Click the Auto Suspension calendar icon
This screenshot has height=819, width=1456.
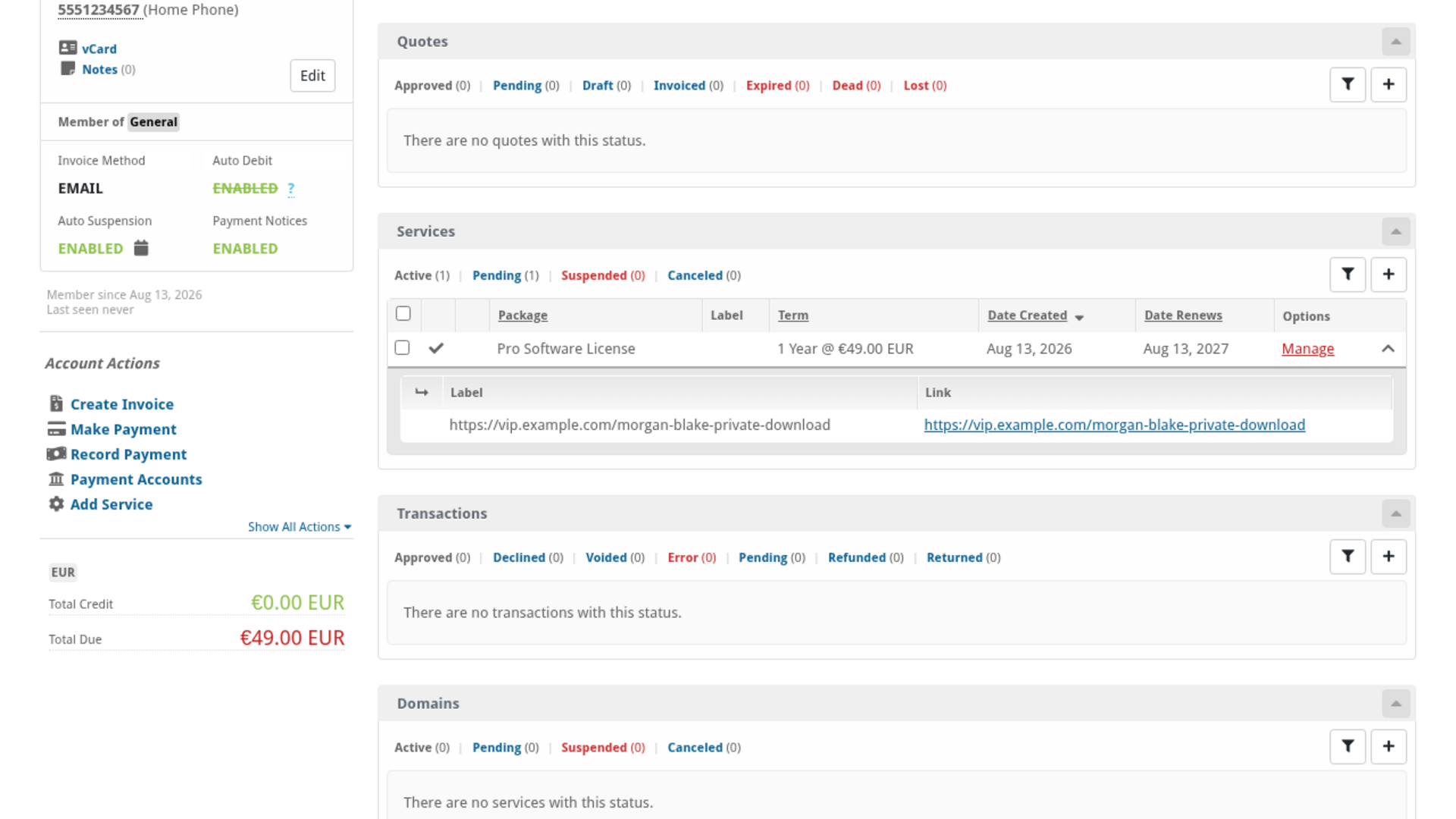tap(141, 248)
